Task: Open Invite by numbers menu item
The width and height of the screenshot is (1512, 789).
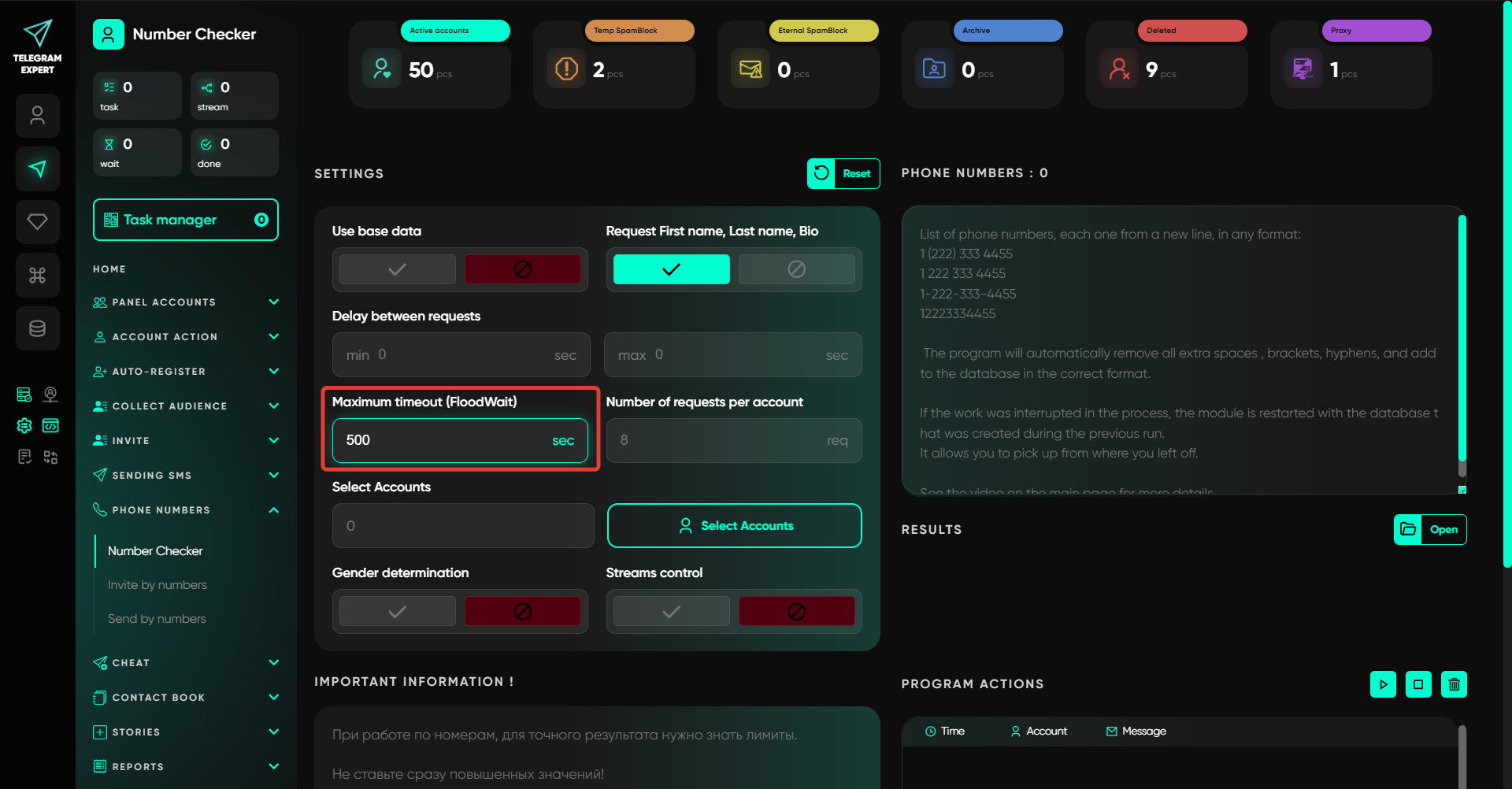Action: click(x=157, y=585)
